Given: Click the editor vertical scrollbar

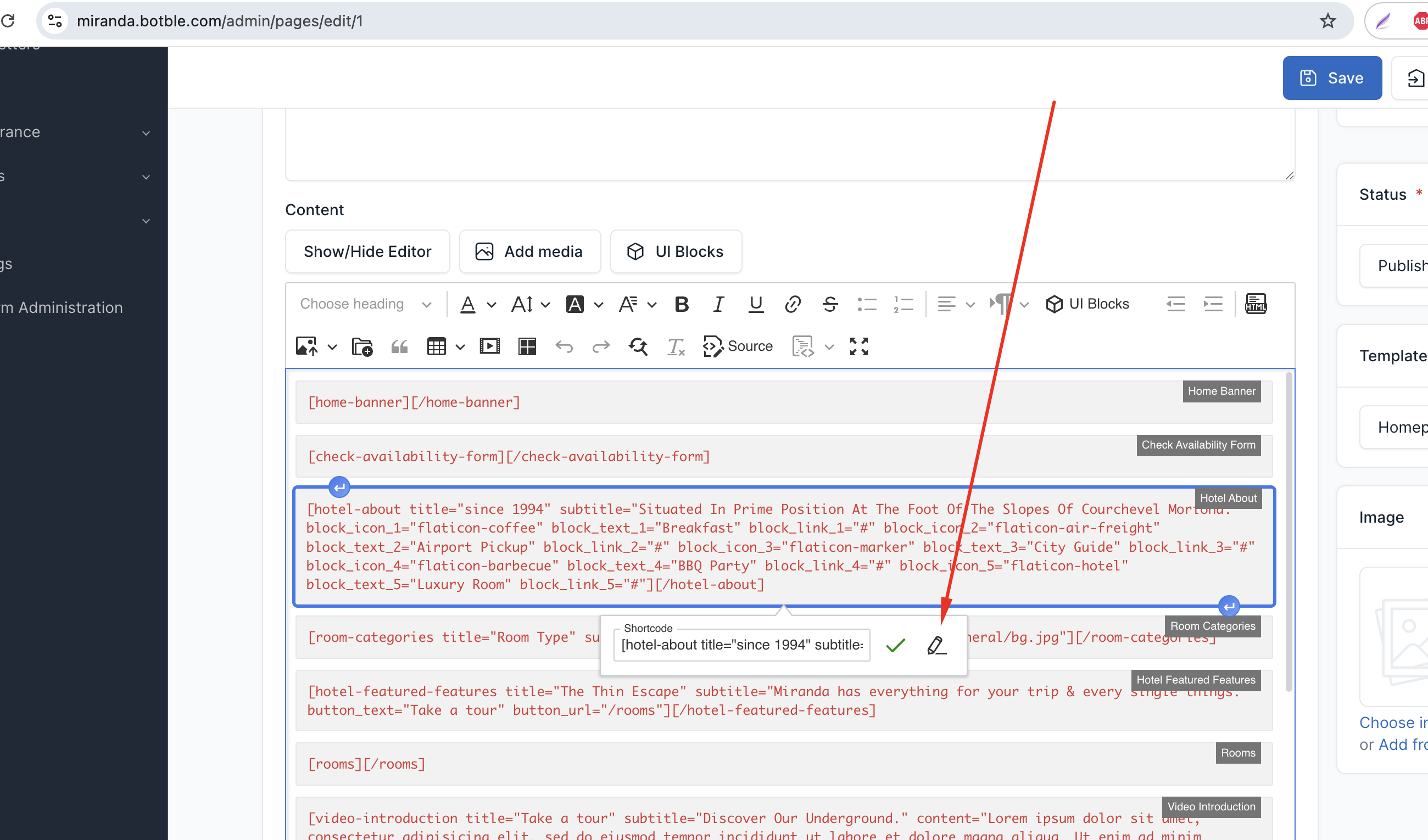Looking at the screenshot, I should click(x=1289, y=533).
